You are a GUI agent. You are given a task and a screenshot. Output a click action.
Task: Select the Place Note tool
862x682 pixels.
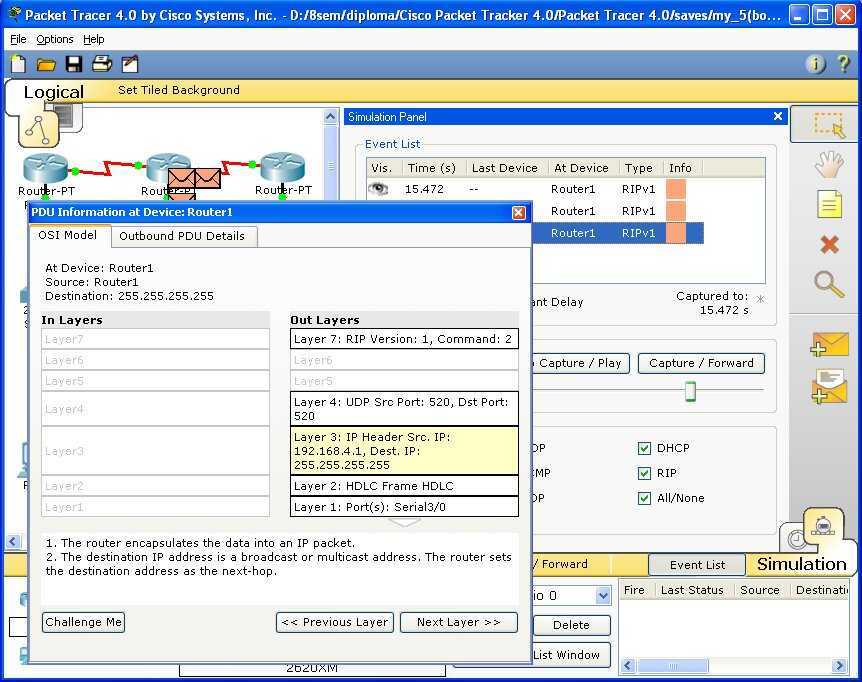tap(829, 205)
